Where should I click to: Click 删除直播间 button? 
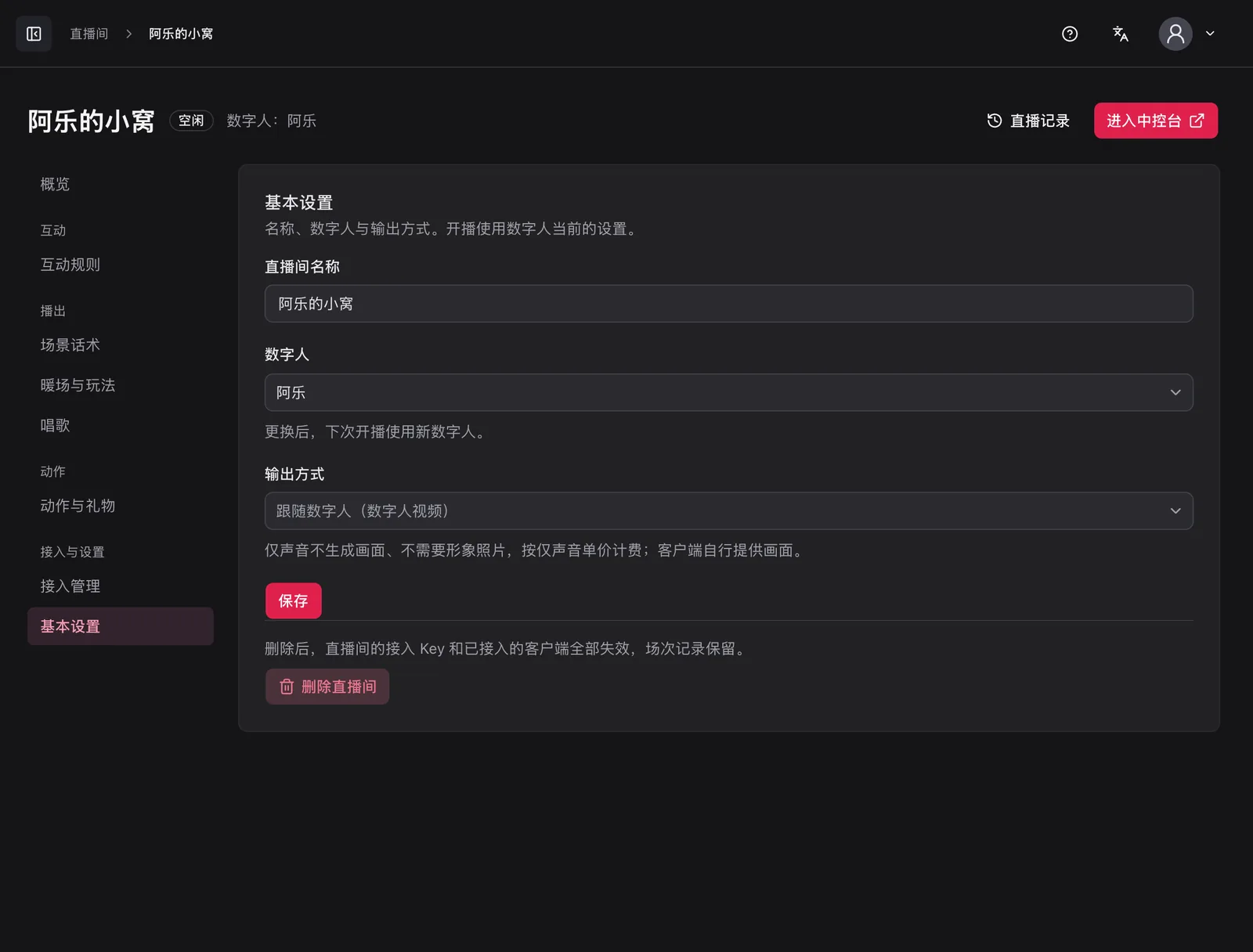[x=327, y=687]
